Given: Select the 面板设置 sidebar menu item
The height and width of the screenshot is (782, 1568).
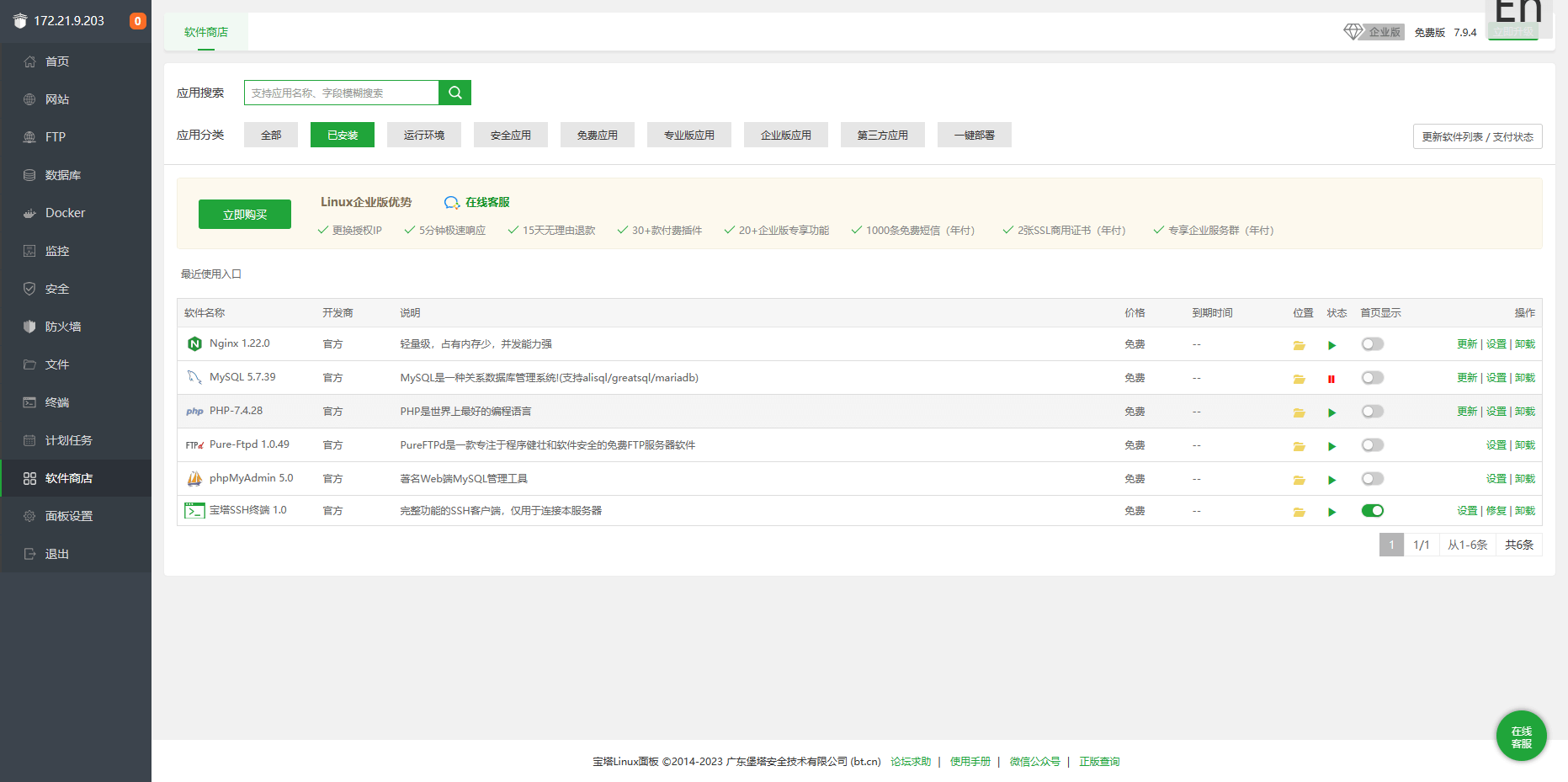Looking at the screenshot, I should (x=69, y=515).
